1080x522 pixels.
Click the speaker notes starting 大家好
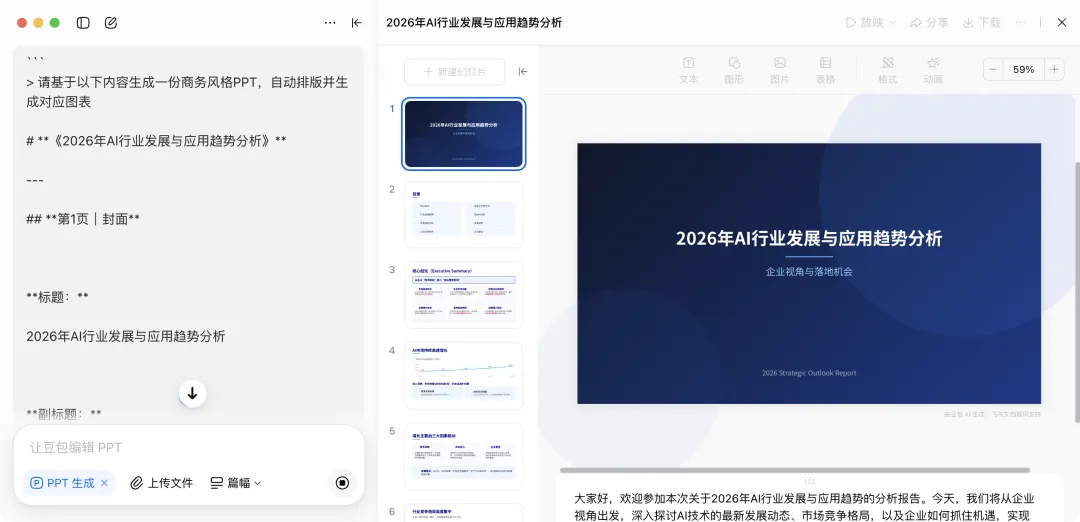coord(804,507)
